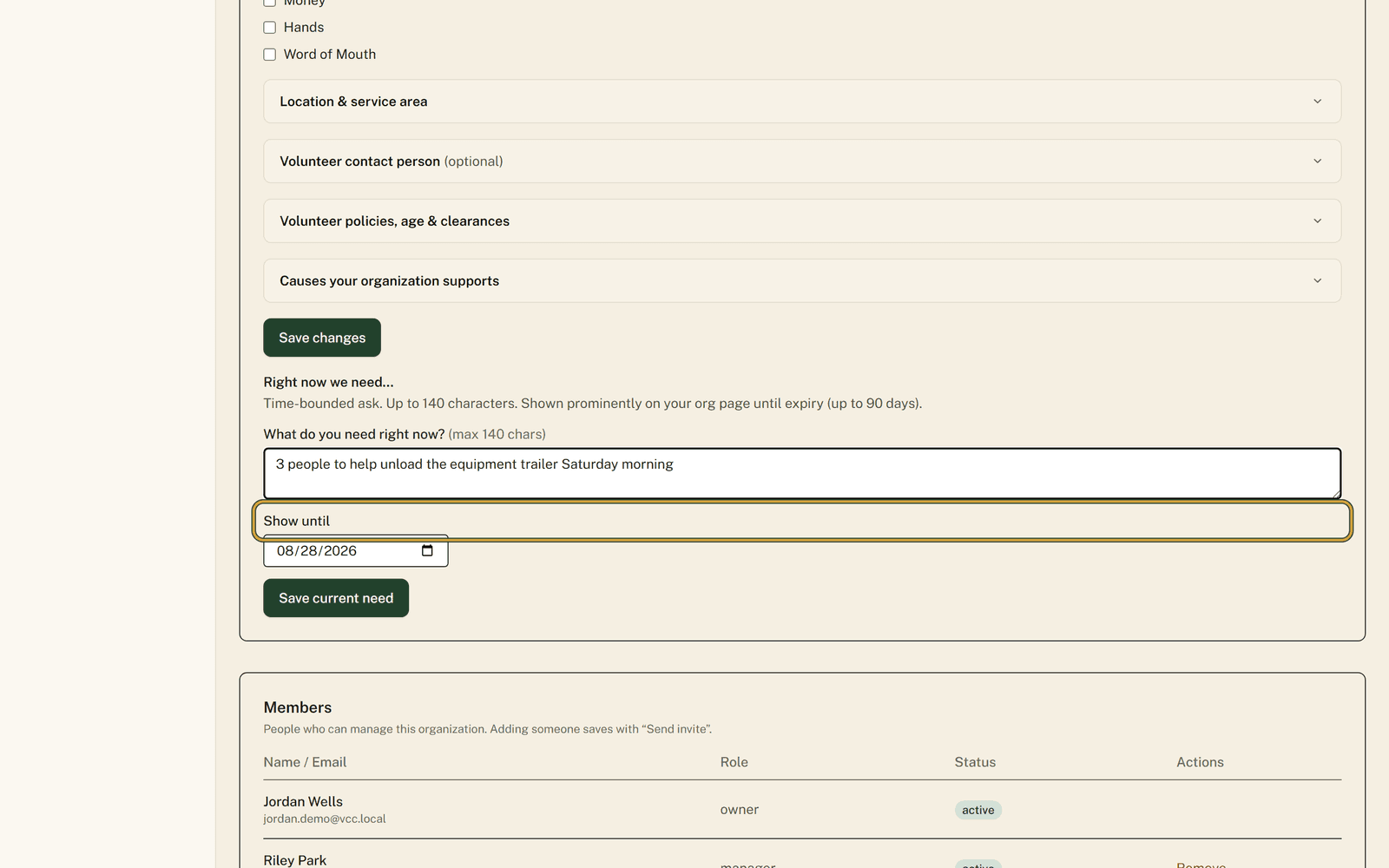
Task: Click the 'Right now we need...' heading
Action: 329,382
